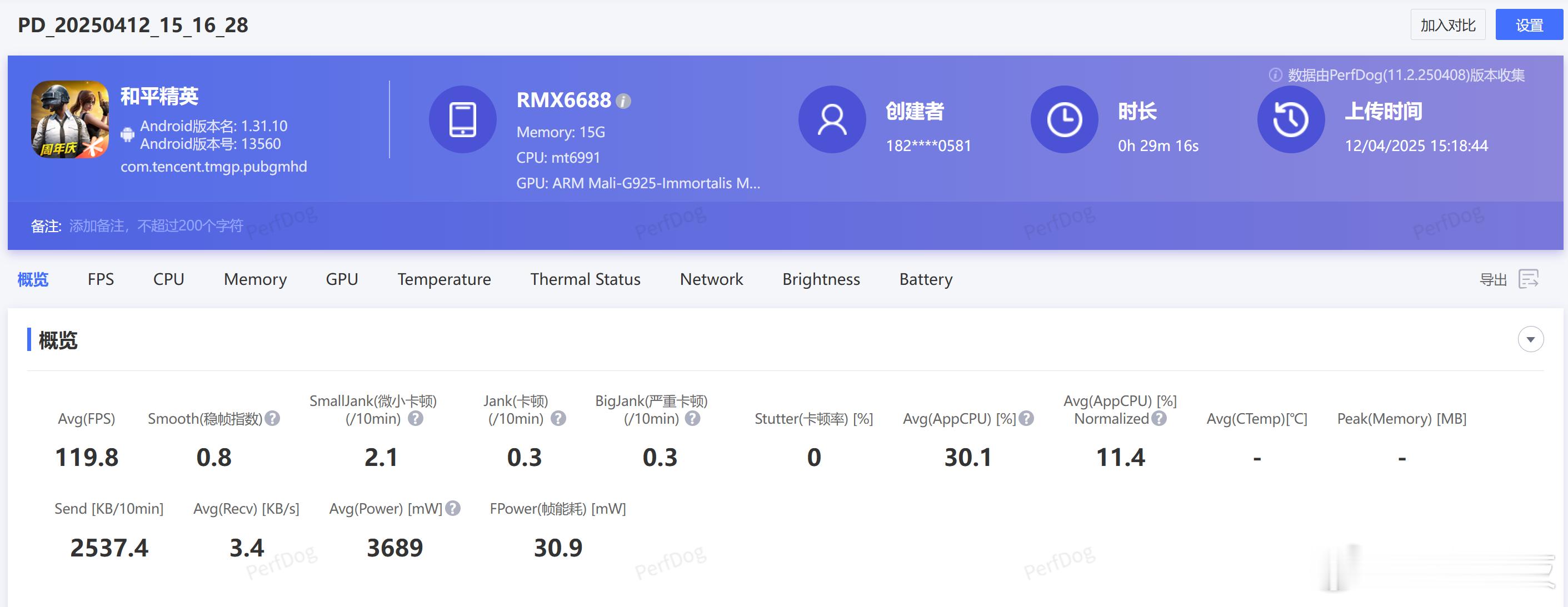Open help icon for Jank(卡顿)
The image size is (1568, 607).
pyautogui.click(x=558, y=418)
